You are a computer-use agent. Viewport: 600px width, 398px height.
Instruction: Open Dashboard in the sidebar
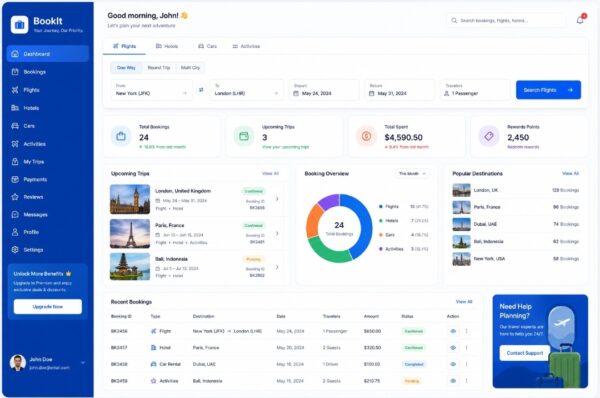pos(48,54)
